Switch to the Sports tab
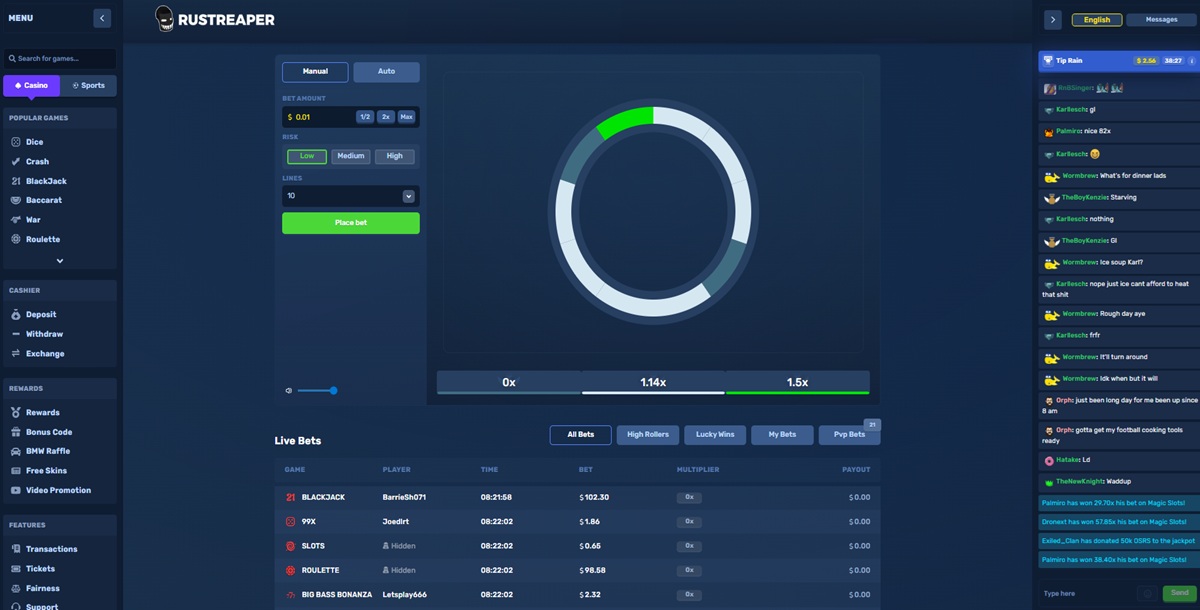Viewport: 1200px width, 610px height. [x=88, y=86]
